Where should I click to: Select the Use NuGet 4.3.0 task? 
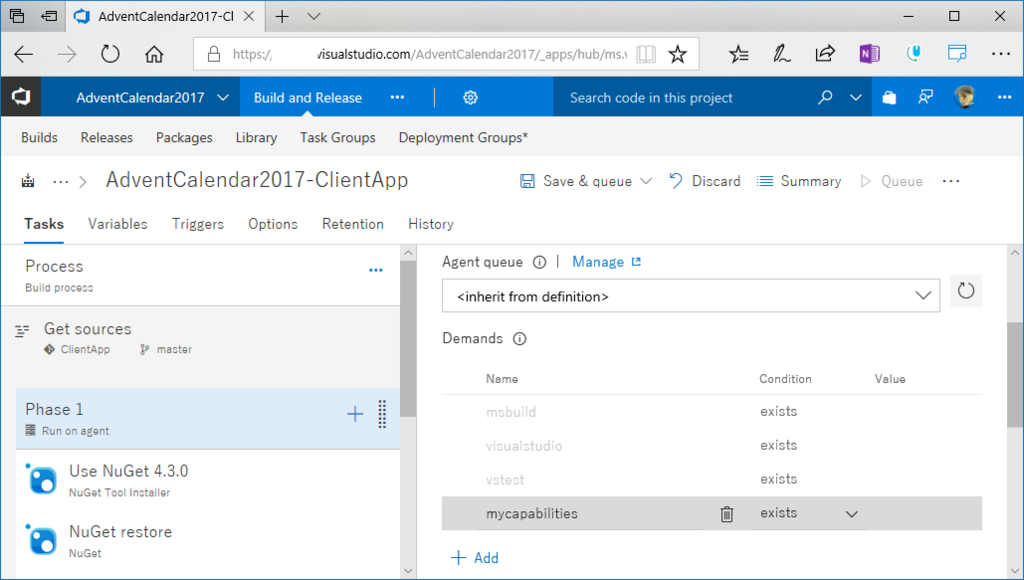coord(208,480)
